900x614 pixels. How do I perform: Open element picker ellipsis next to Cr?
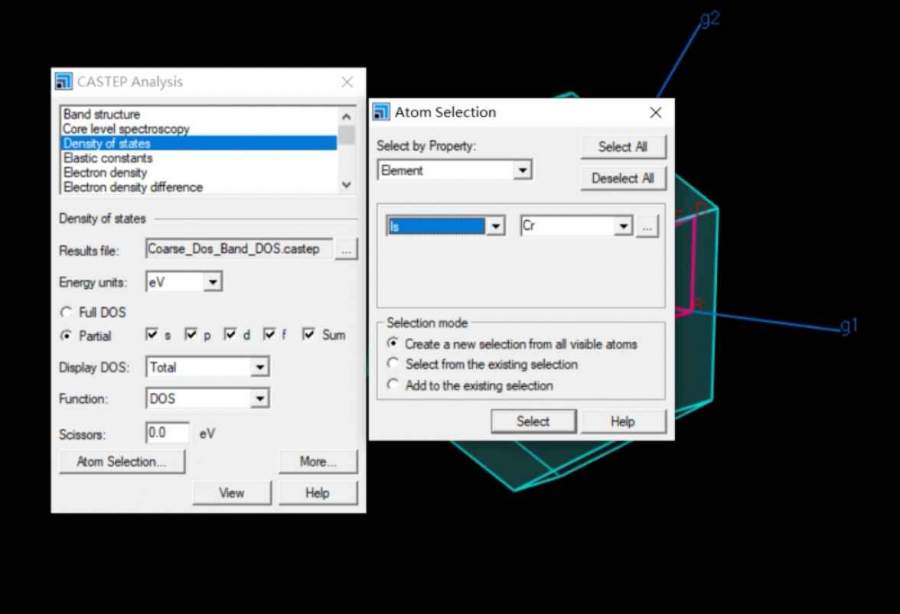point(648,227)
